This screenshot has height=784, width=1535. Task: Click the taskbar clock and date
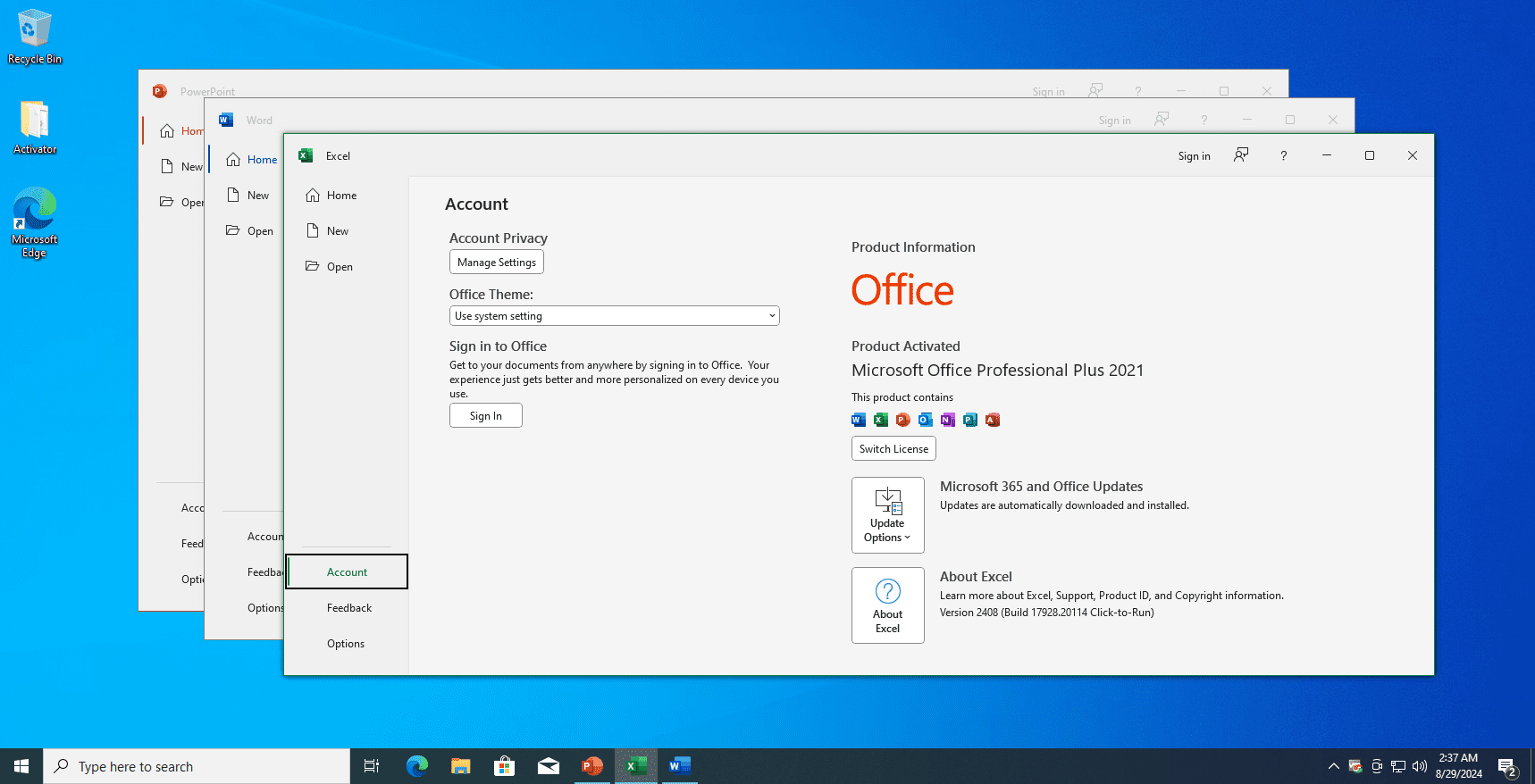(1458, 766)
